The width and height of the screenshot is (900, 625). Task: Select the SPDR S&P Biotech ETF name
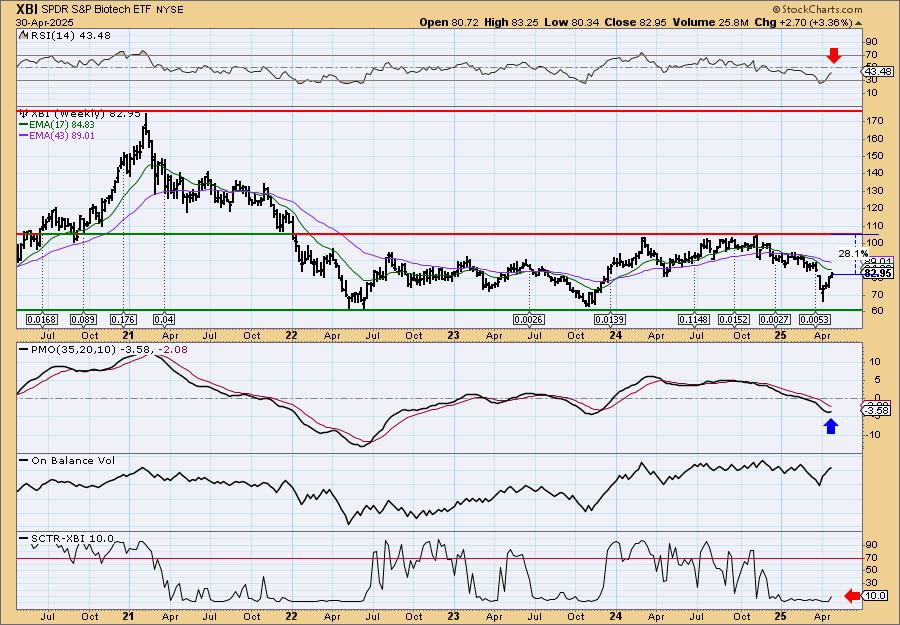coord(95,10)
